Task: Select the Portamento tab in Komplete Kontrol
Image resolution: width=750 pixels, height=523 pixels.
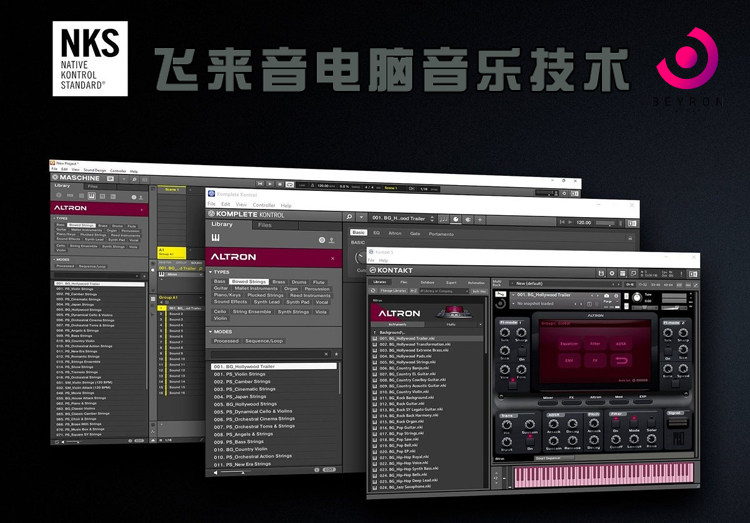Action: coord(441,234)
